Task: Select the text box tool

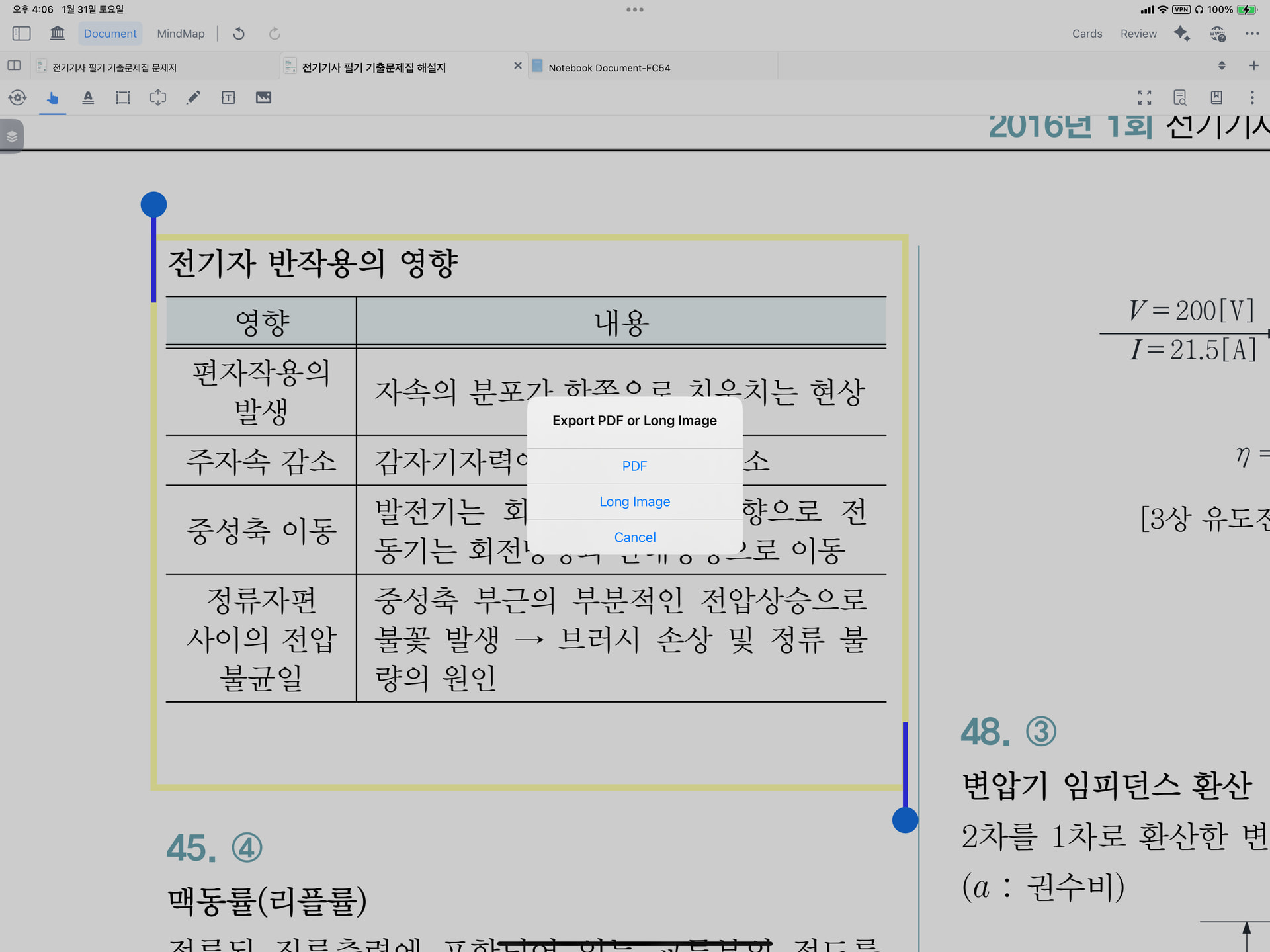Action: coord(228,98)
